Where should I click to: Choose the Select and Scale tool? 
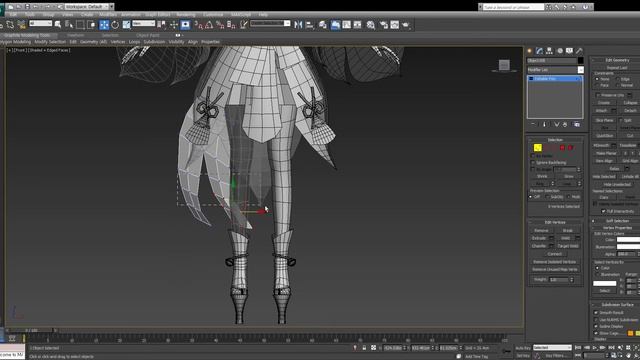[x=126, y=25]
